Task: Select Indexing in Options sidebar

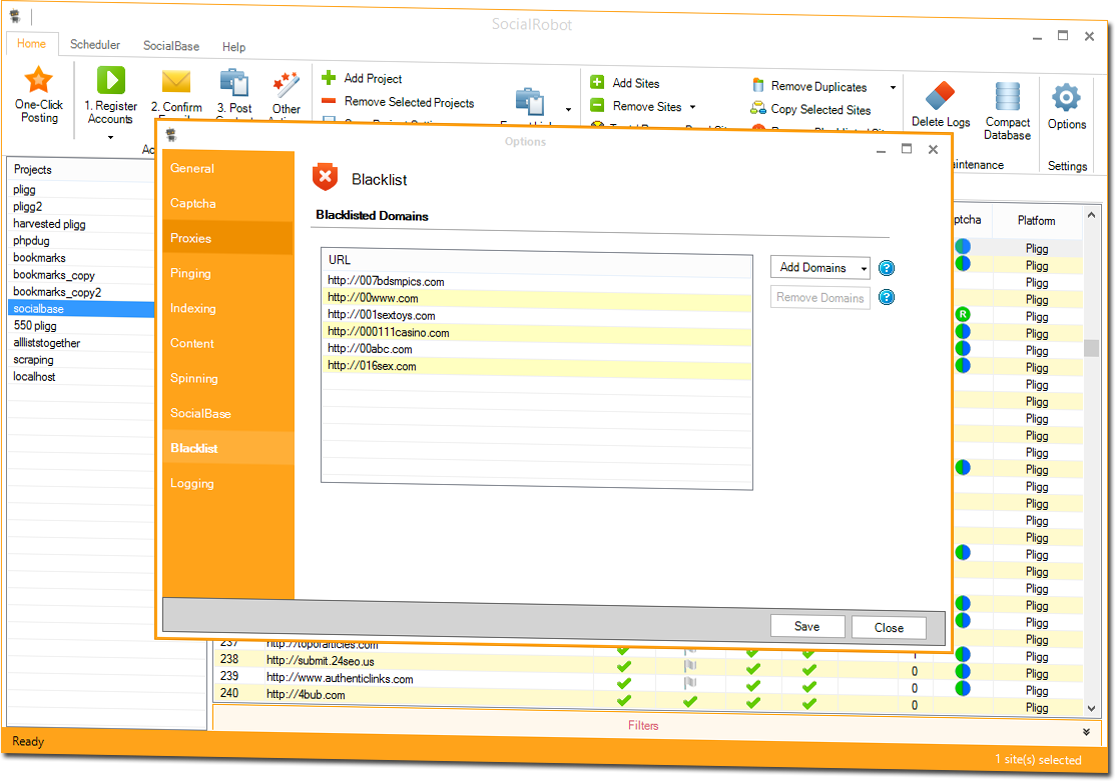Action: tap(228, 308)
